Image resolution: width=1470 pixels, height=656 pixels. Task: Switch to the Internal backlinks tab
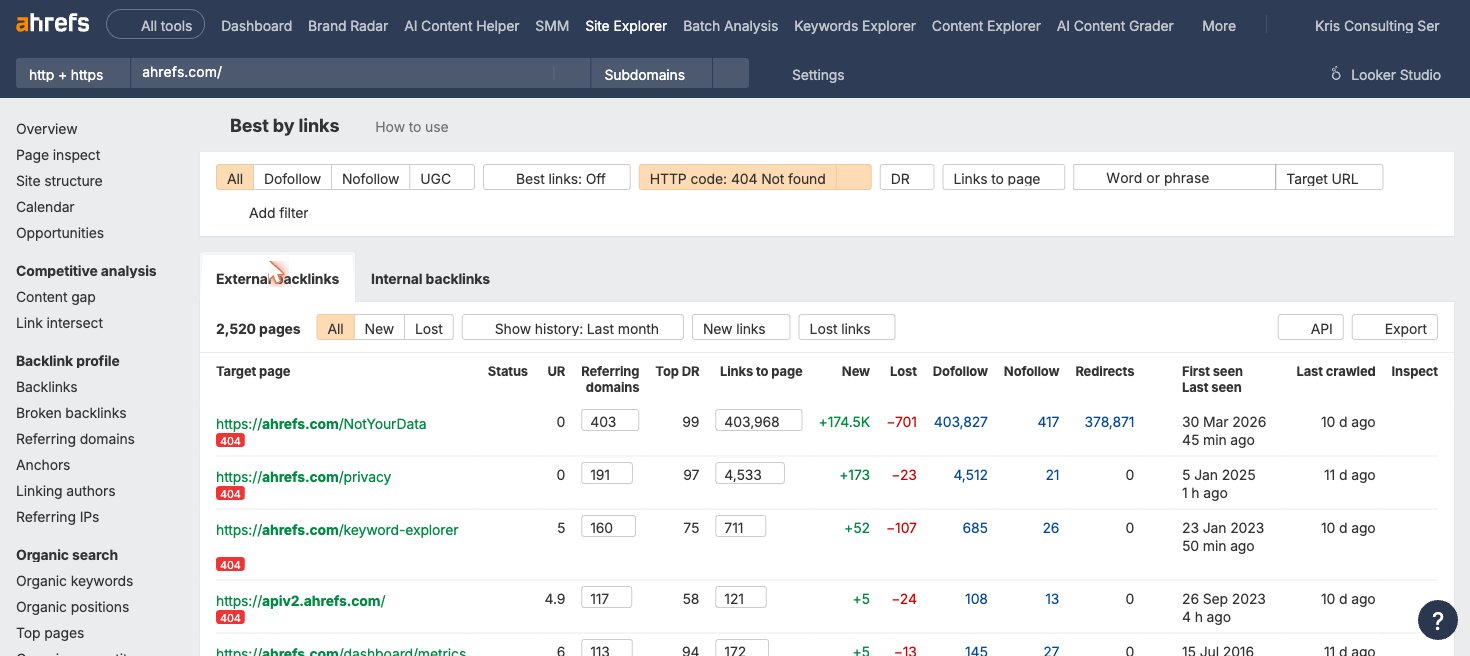coord(430,279)
